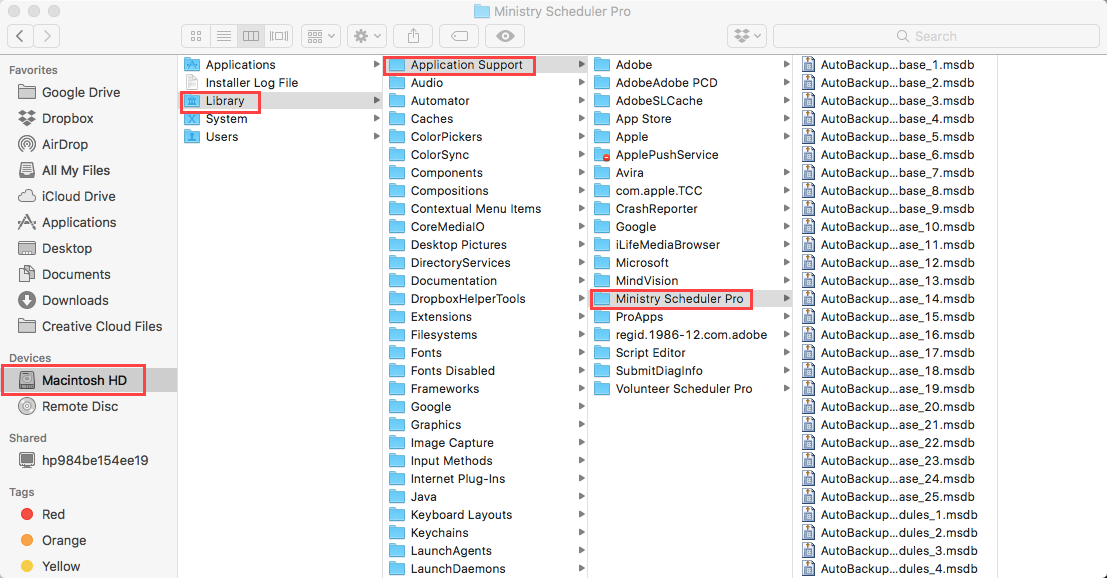
Task: Switch to list view in toolbar
Action: coord(224,36)
